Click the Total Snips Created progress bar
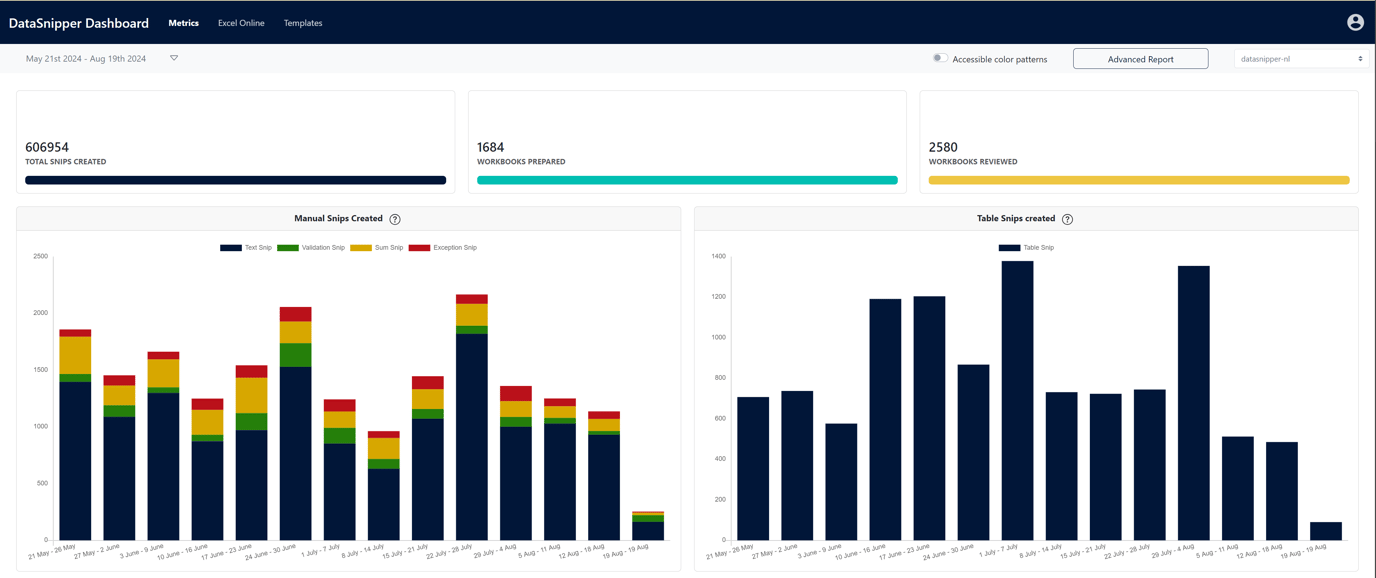Image resolution: width=1376 pixels, height=578 pixels. click(235, 180)
